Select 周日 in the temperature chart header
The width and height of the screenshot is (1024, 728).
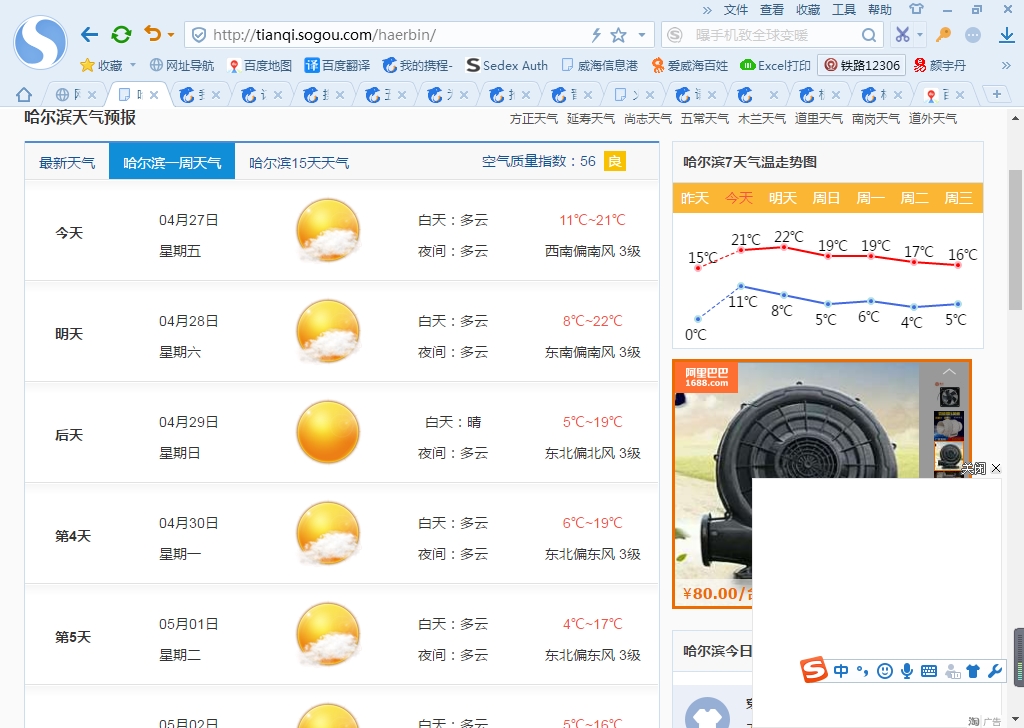[826, 198]
